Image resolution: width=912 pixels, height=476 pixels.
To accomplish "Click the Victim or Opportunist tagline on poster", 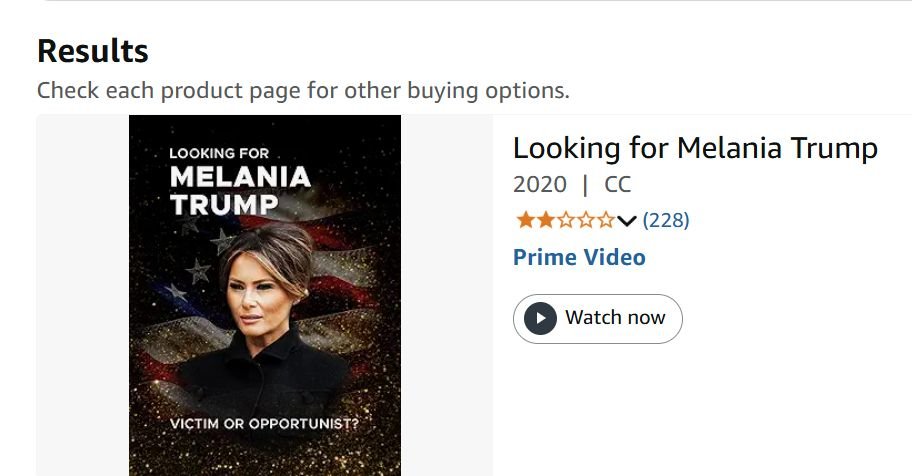I will tap(264, 423).
